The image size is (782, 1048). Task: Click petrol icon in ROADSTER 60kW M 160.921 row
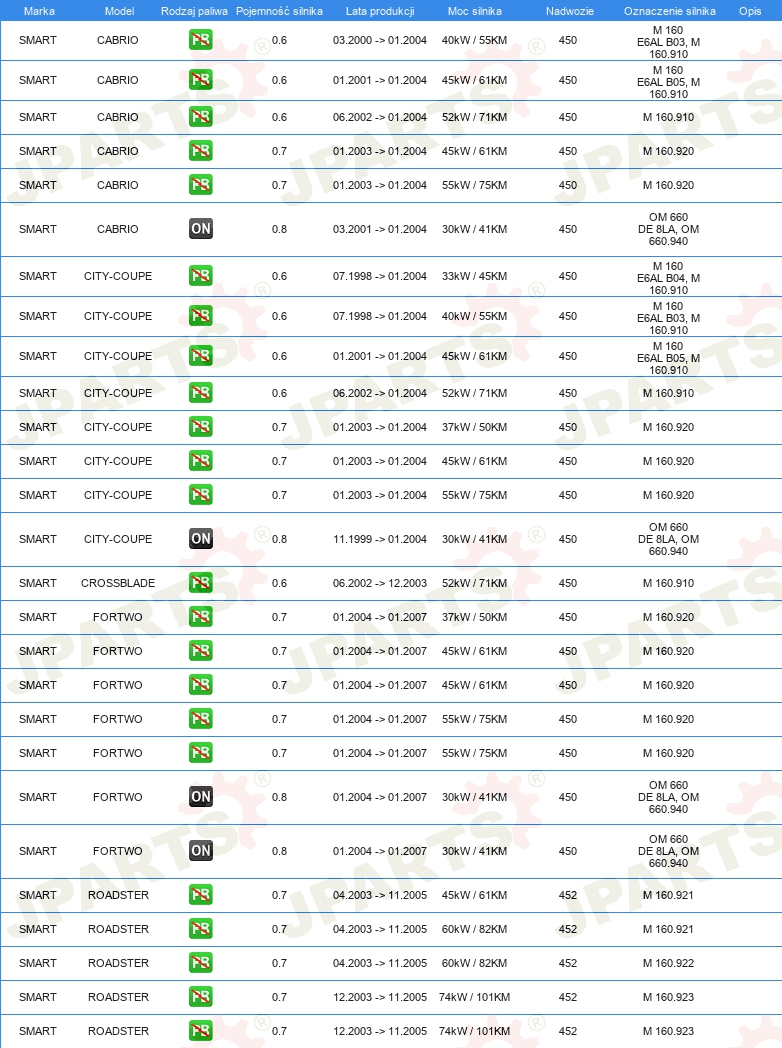tap(201, 929)
